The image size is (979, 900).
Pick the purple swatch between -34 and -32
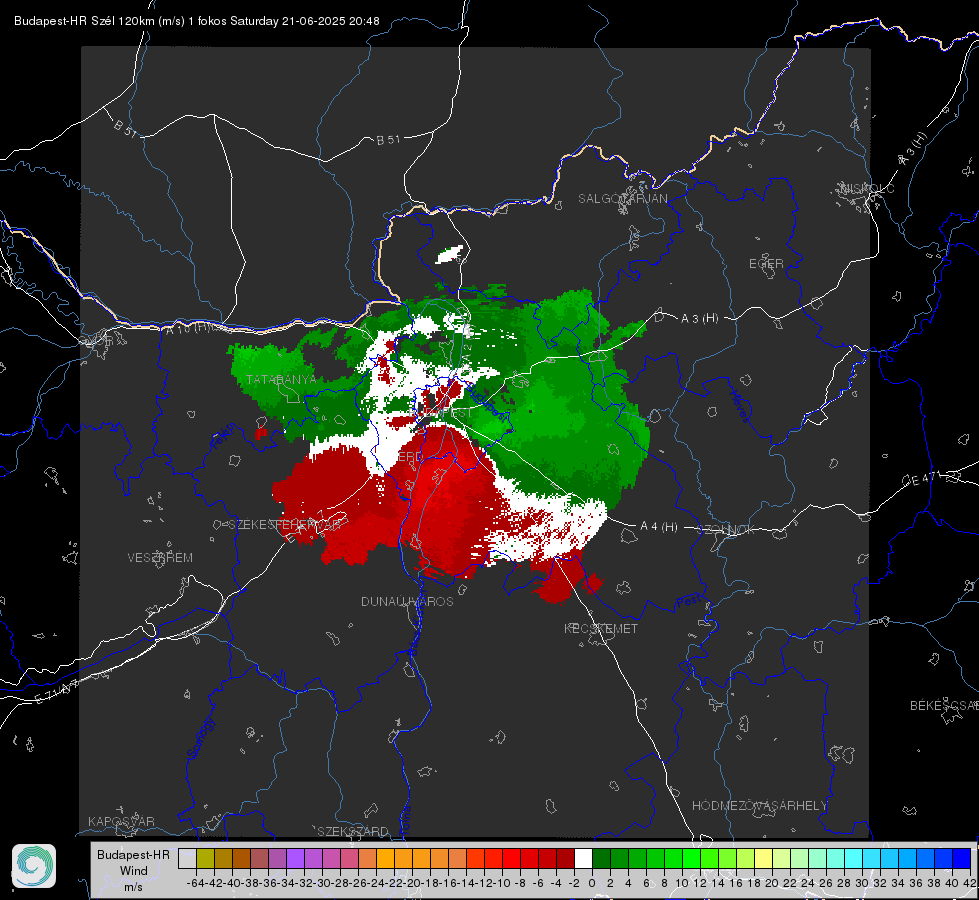(x=295, y=859)
